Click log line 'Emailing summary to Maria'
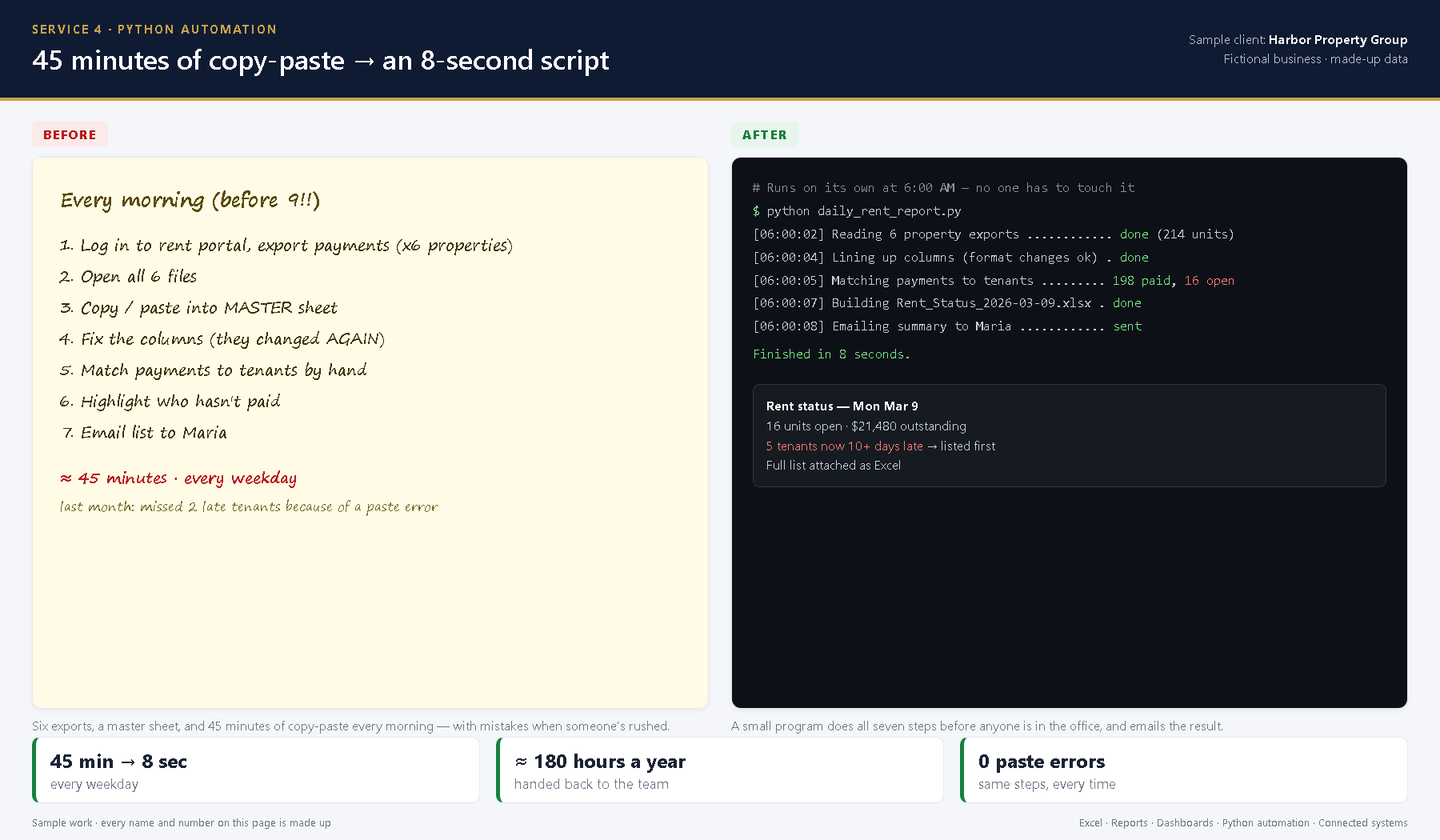Screen dimensions: 1440x840 (x=947, y=326)
